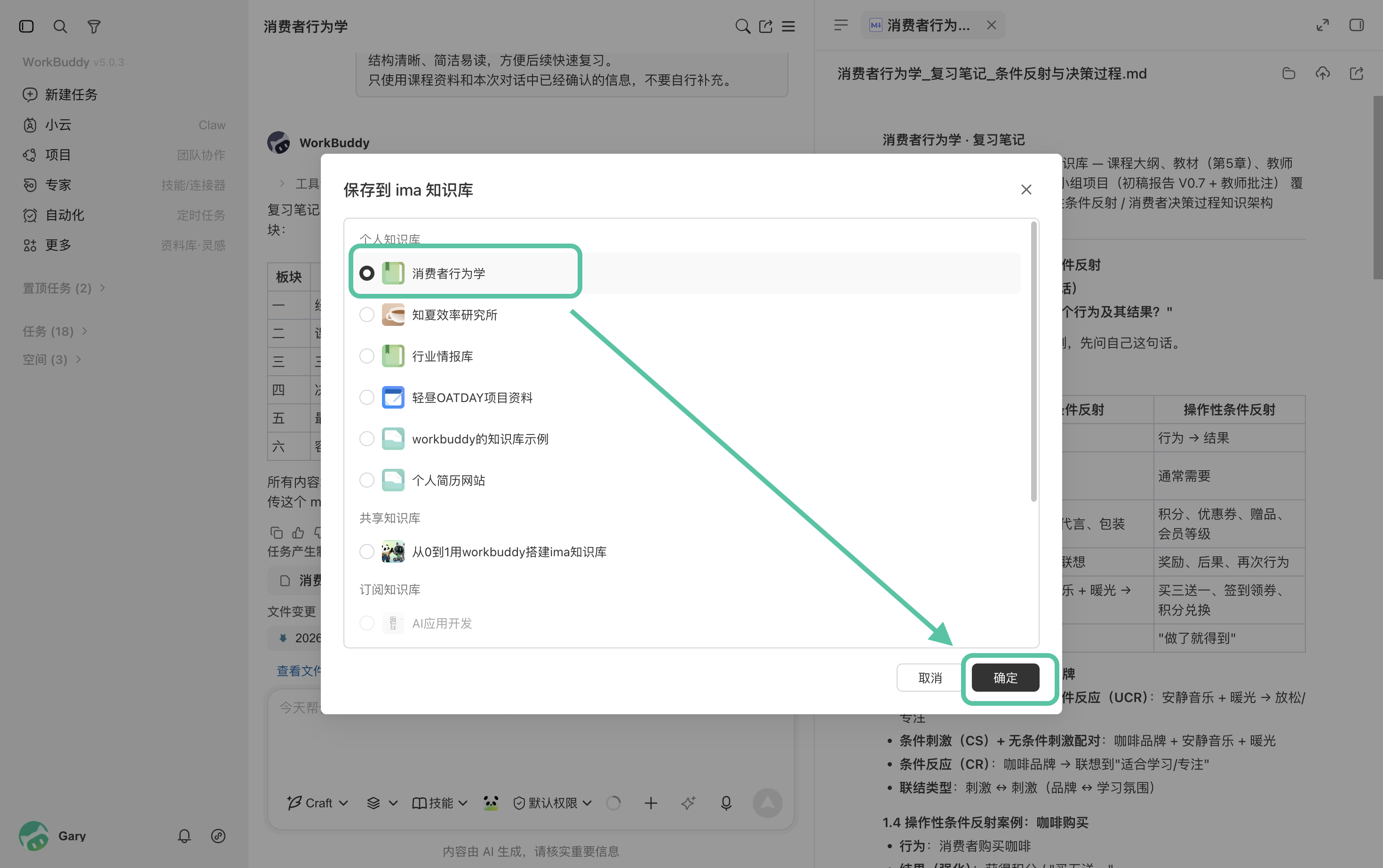Click the document preview scrollbar
Screen dimensions: 1383x868
[x=1377, y=187]
